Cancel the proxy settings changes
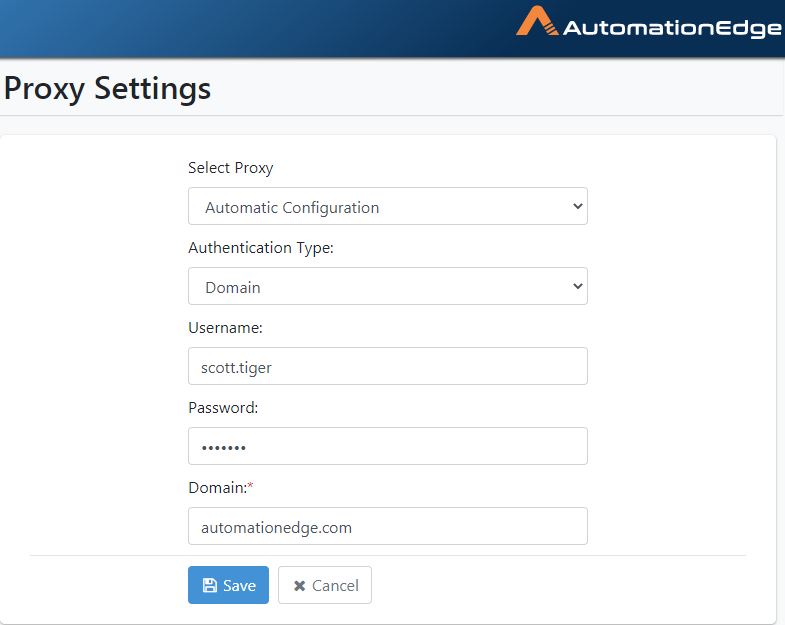 coord(325,585)
